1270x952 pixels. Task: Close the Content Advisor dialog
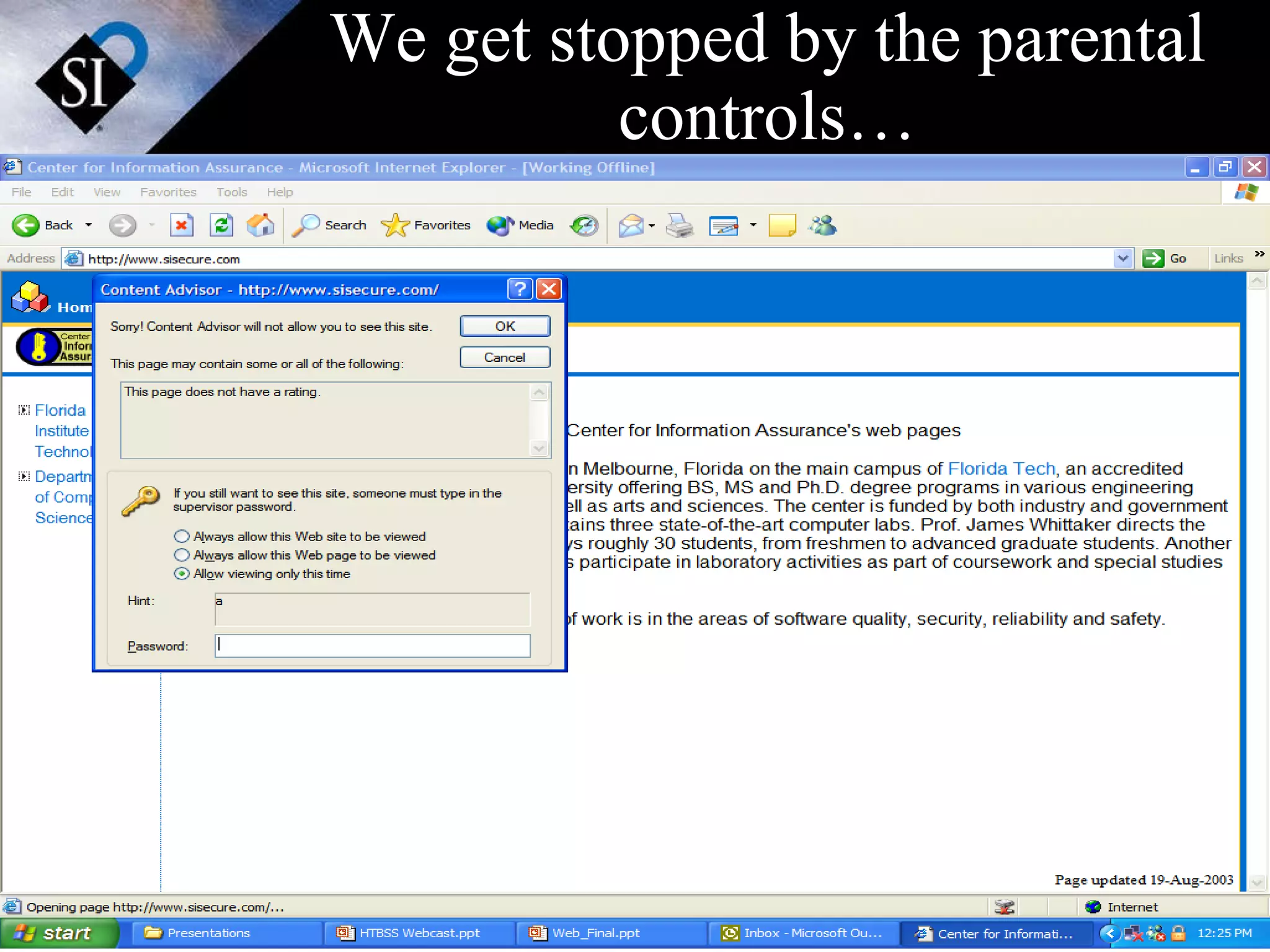(x=549, y=289)
